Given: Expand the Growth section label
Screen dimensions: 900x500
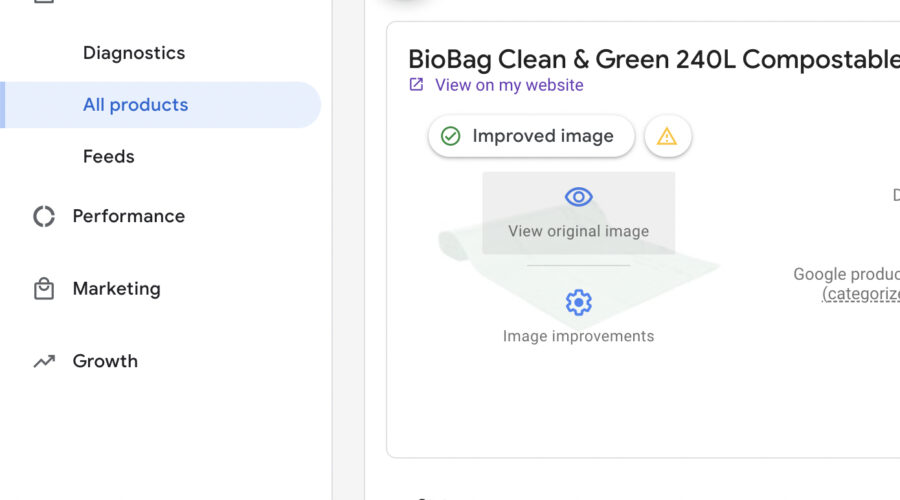Looking at the screenshot, I should [x=105, y=362].
